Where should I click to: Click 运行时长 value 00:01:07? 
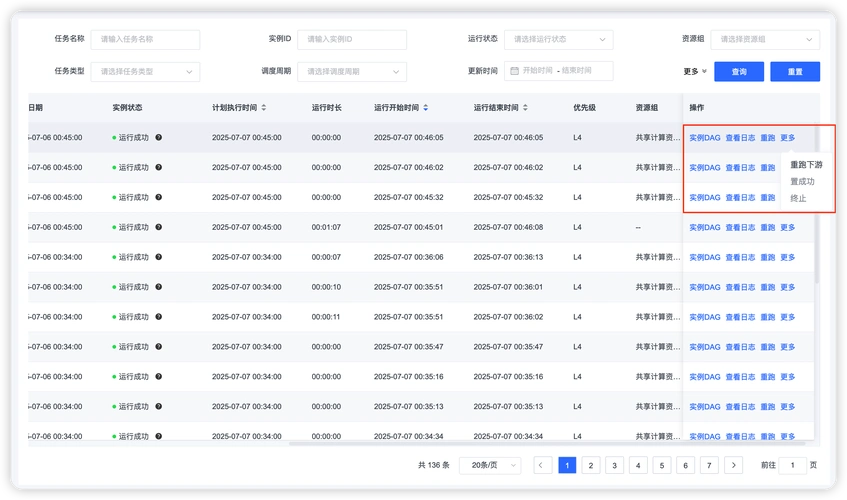pyautogui.click(x=326, y=227)
